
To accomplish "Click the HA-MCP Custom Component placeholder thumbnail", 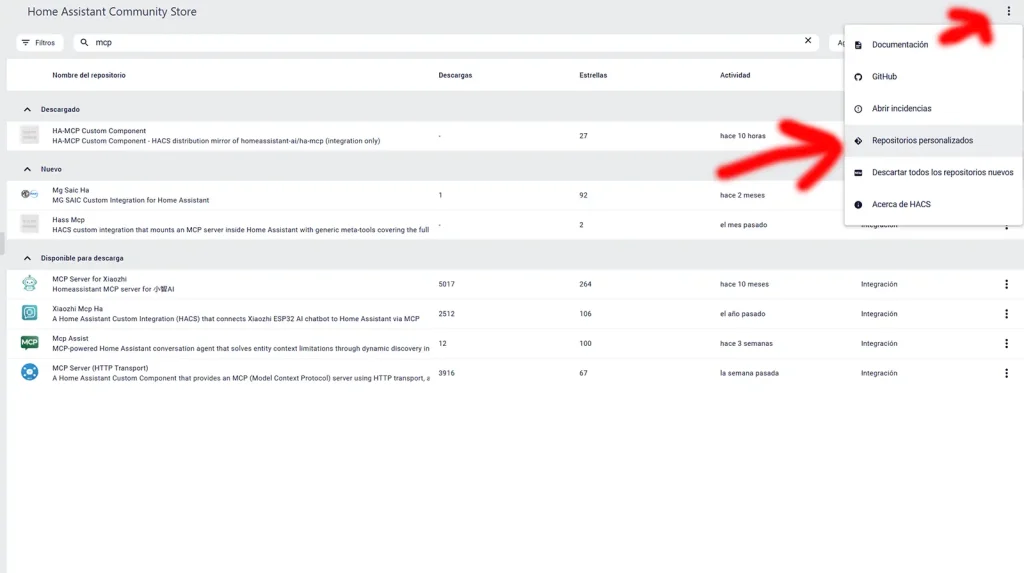I will pyautogui.click(x=29, y=135).
